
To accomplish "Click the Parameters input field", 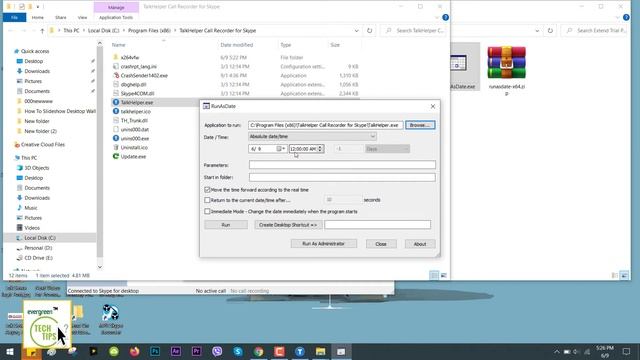I will click(342, 165).
